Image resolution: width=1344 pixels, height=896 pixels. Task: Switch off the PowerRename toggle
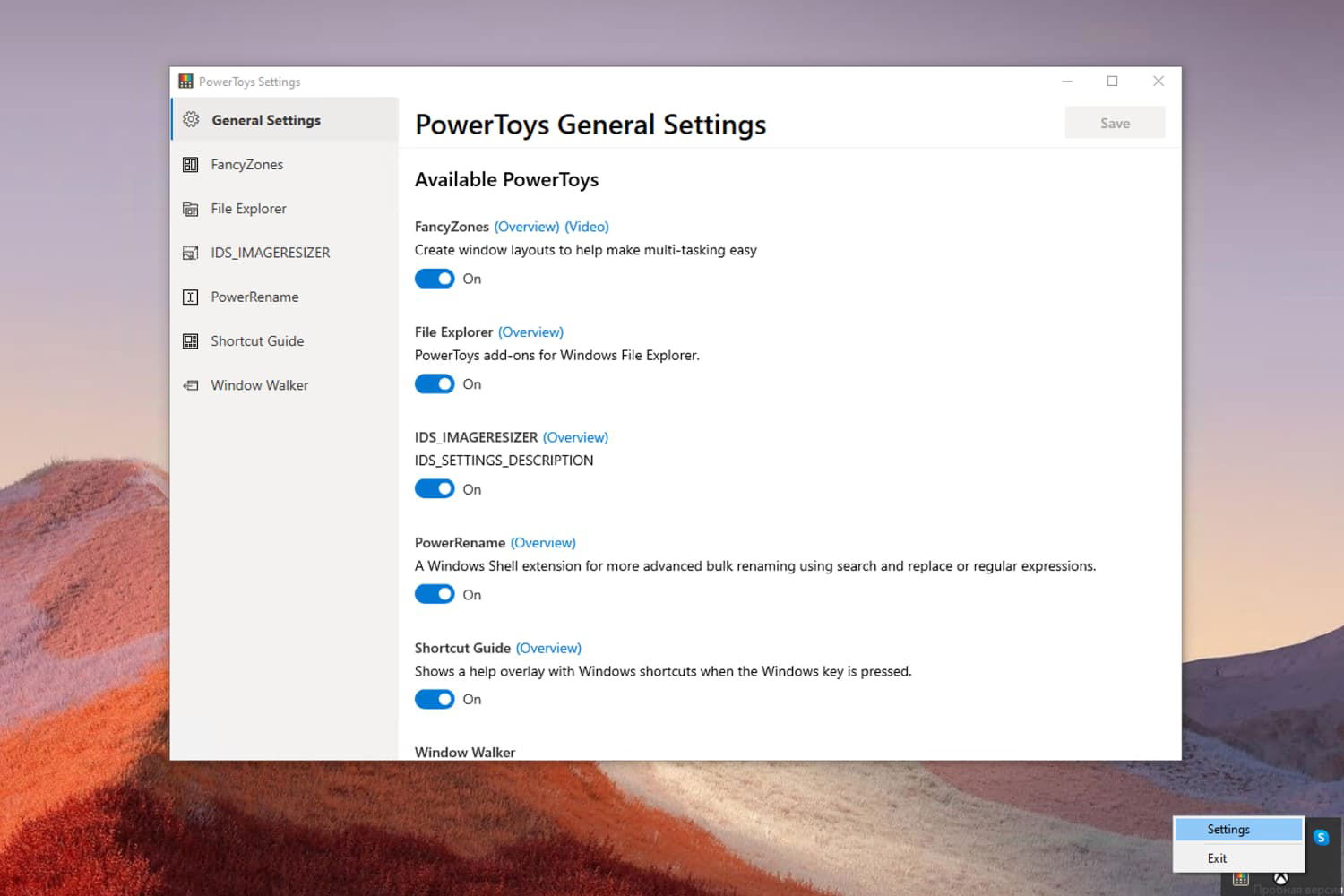[435, 594]
